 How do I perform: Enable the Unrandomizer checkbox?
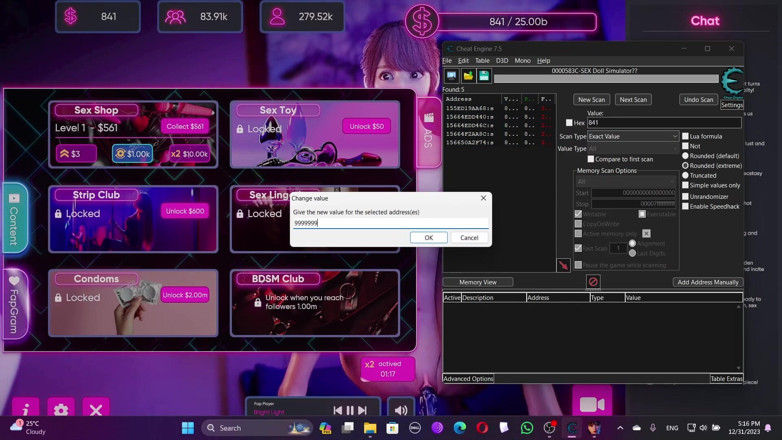click(685, 197)
